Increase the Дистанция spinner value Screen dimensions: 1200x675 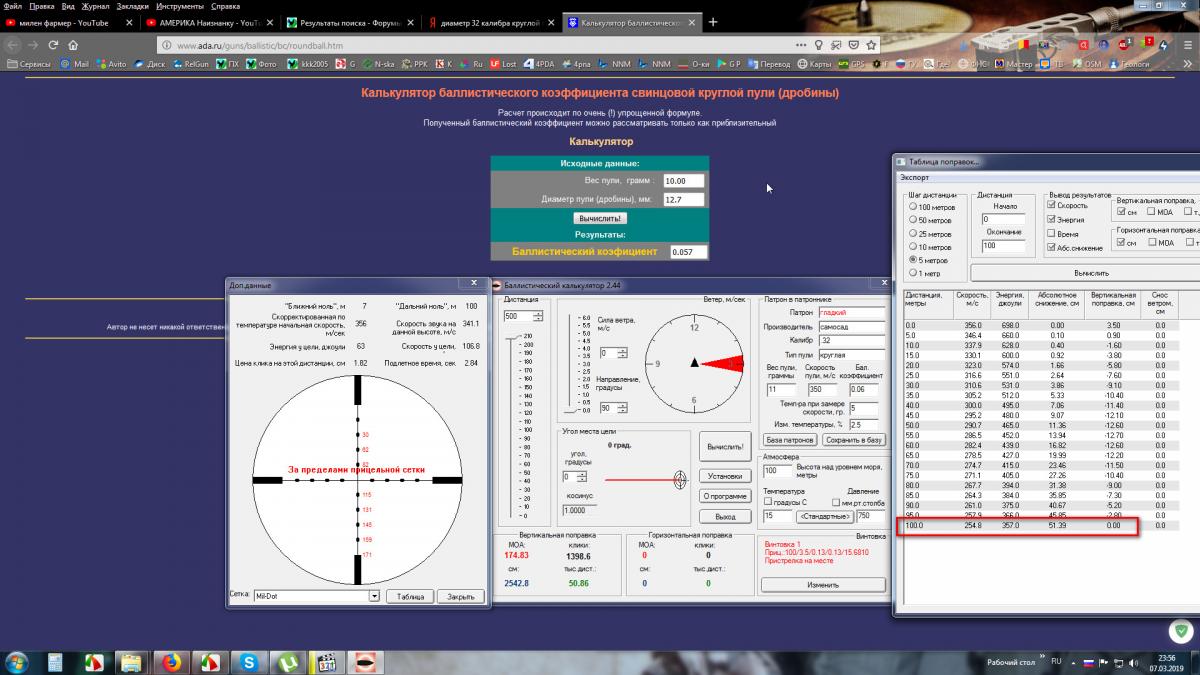[x=538, y=312]
